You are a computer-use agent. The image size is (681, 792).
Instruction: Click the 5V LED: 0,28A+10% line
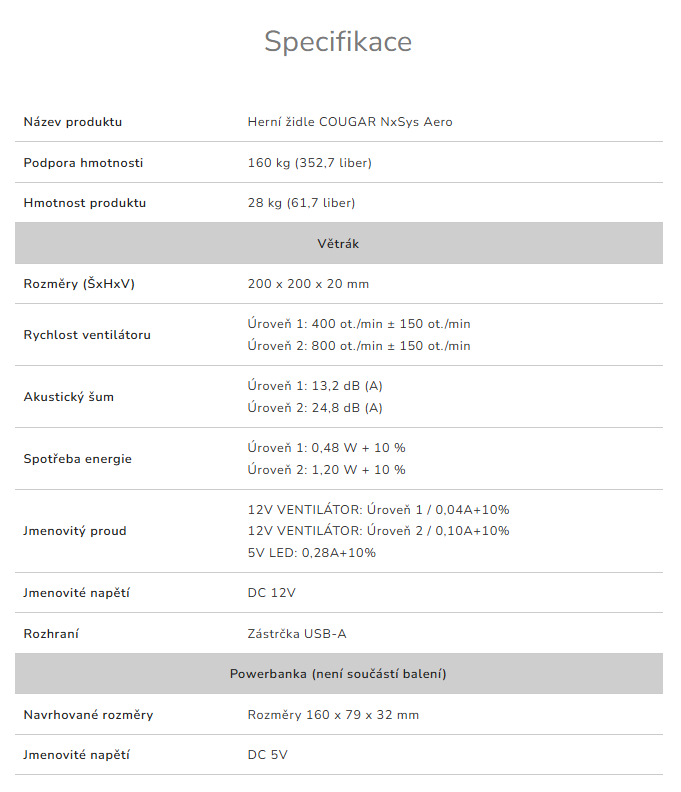click(312, 552)
